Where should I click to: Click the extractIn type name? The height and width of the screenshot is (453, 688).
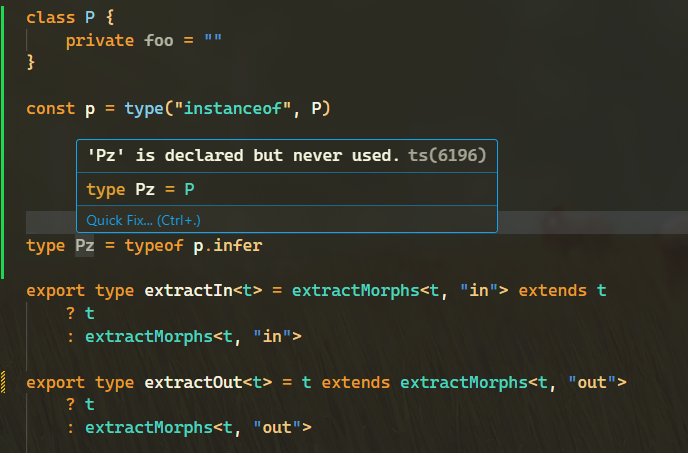point(188,291)
